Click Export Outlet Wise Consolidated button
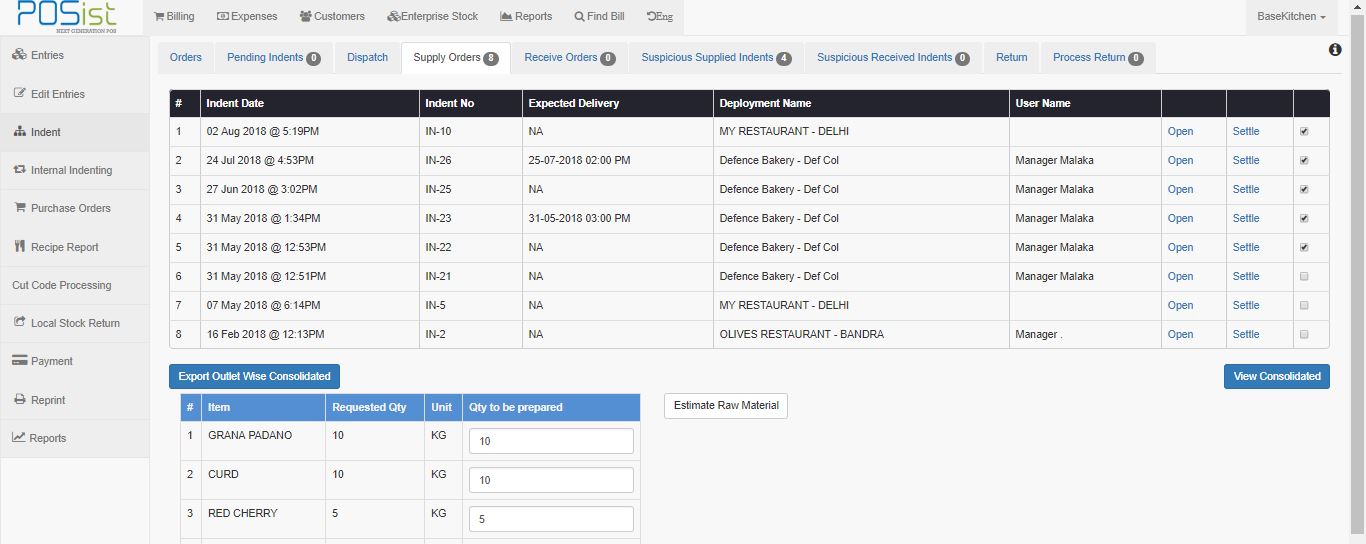The image size is (1366, 544). coord(254,376)
